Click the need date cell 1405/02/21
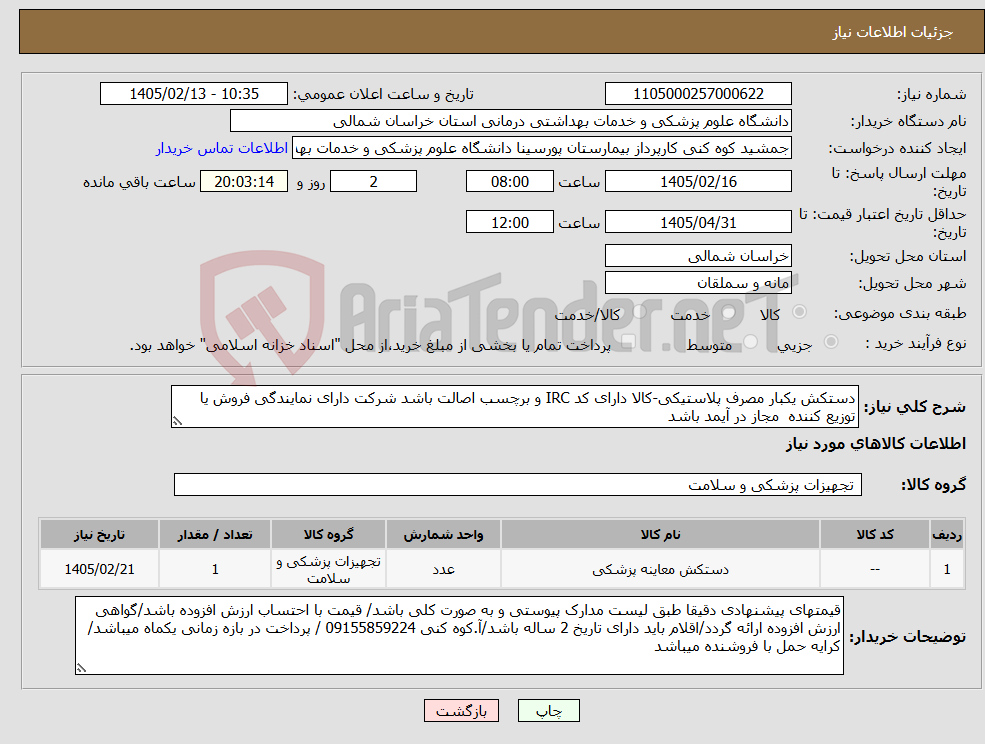 pos(99,569)
